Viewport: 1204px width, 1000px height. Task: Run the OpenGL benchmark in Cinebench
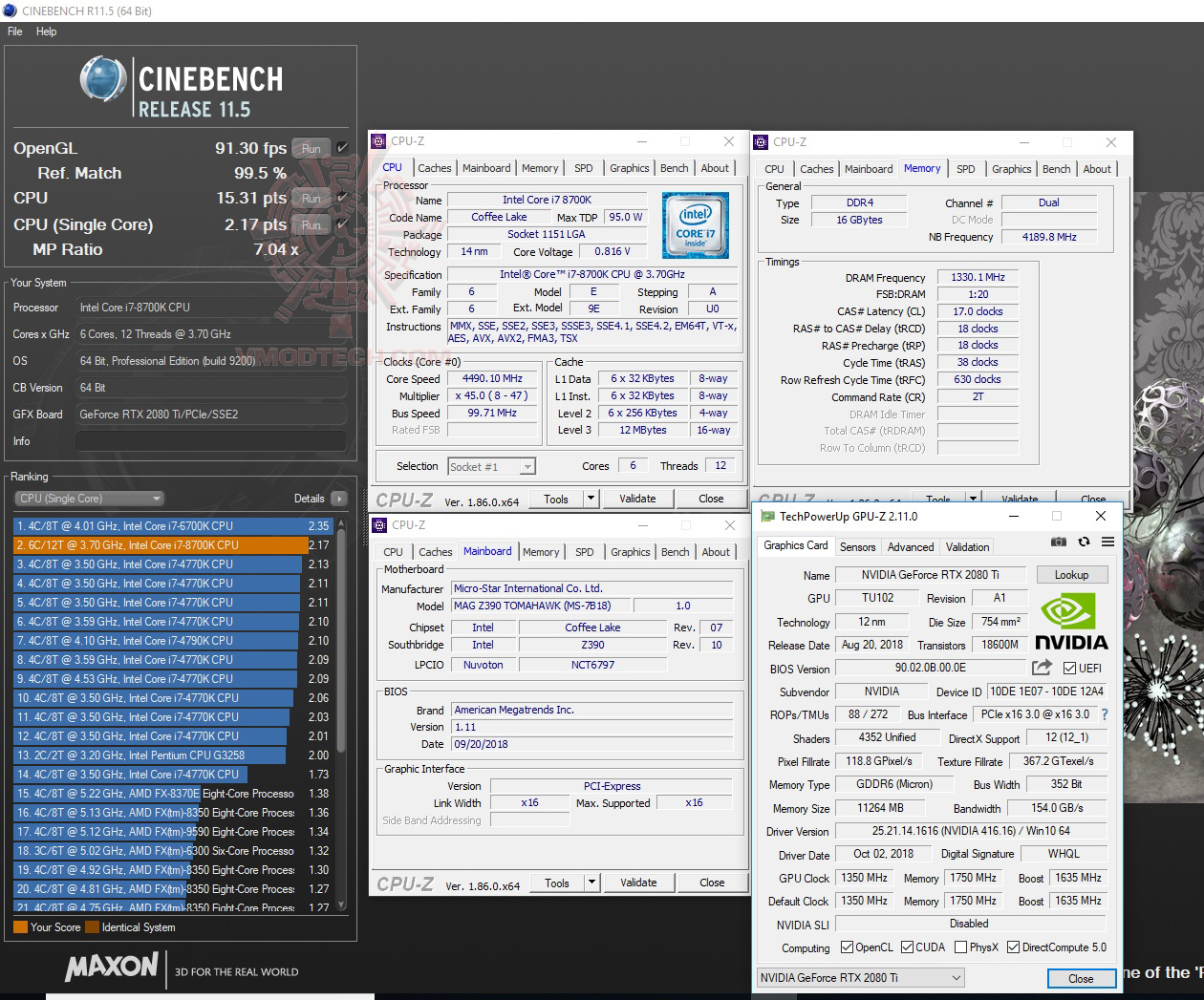click(310, 148)
